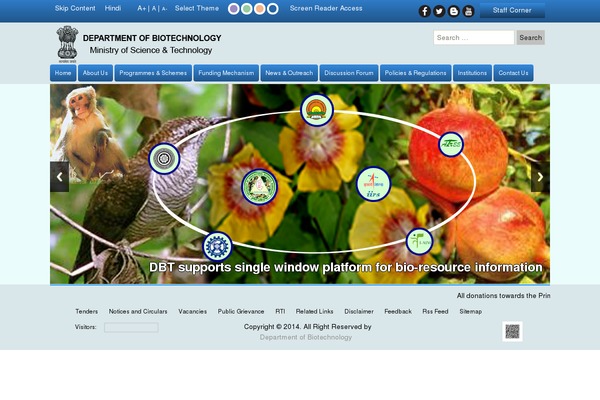Open the Disclaimer link

[359, 312]
